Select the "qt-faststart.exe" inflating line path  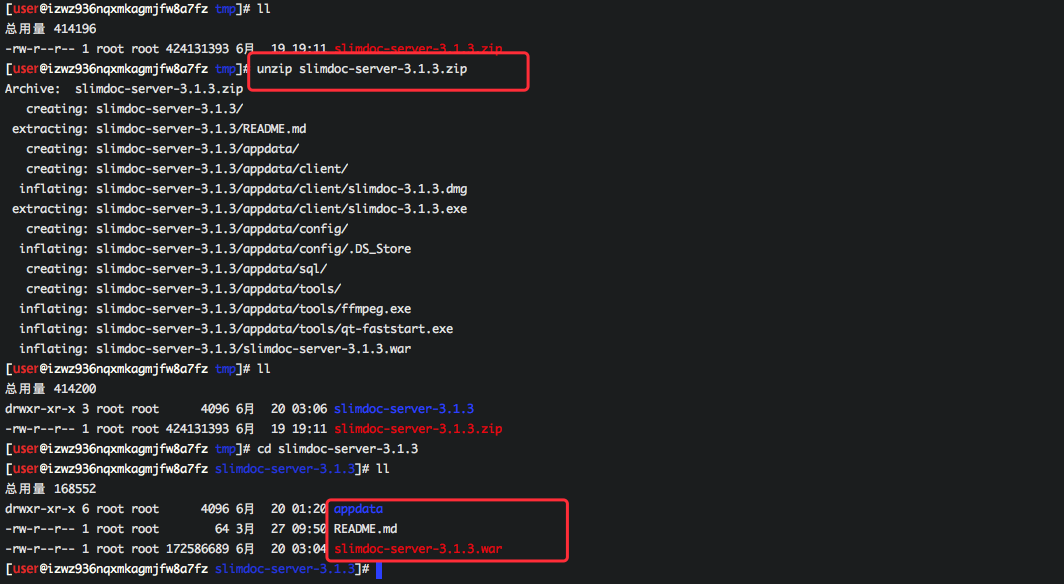tap(274, 329)
